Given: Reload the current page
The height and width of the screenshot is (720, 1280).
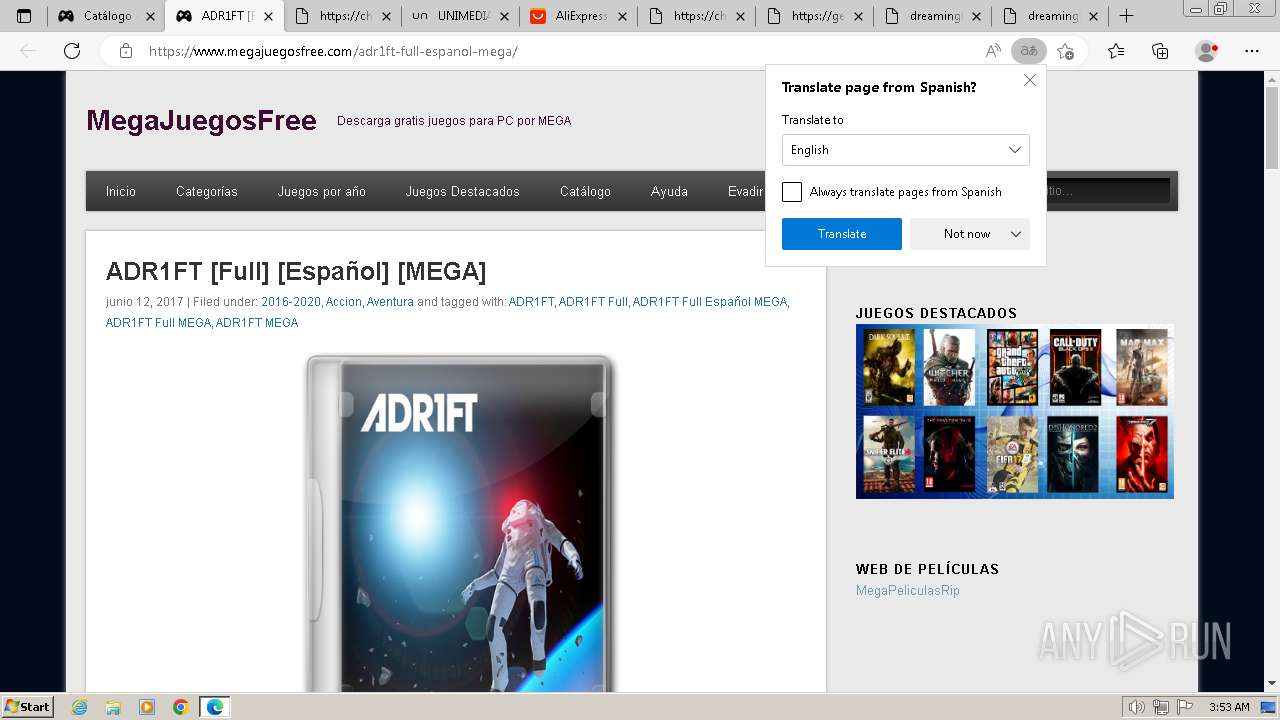Looking at the screenshot, I should (72, 51).
